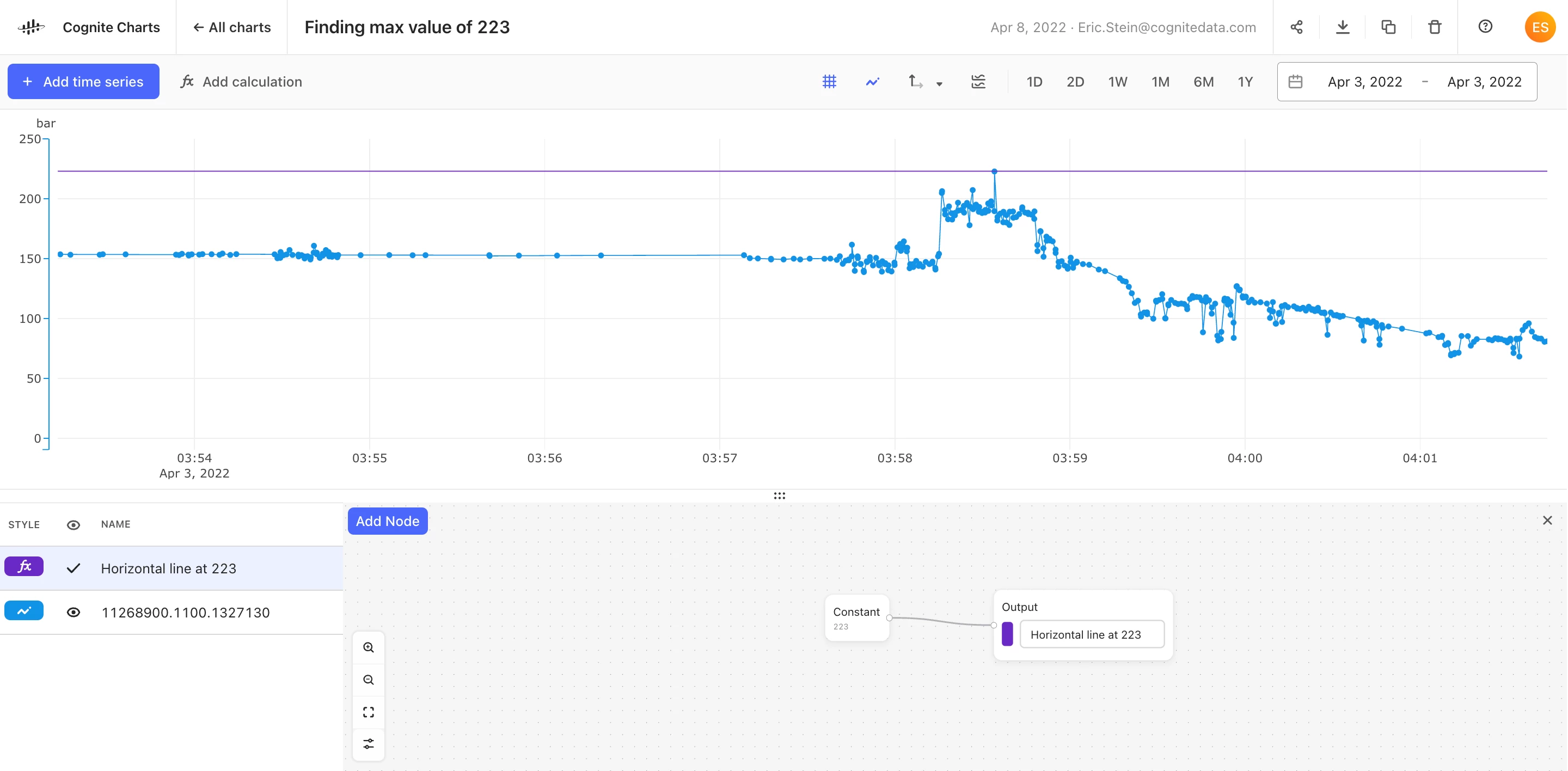Click the download chart icon
1568x771 pixels.
coord(1342,27)
